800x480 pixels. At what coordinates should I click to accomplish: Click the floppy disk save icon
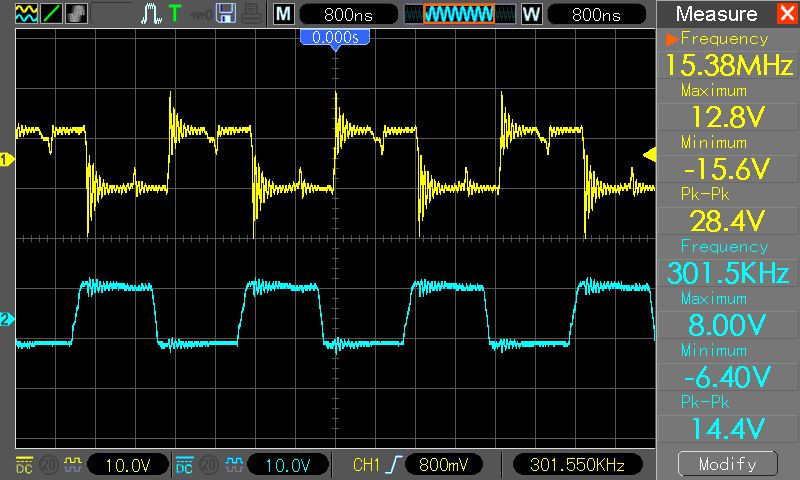tap(226, 14)
